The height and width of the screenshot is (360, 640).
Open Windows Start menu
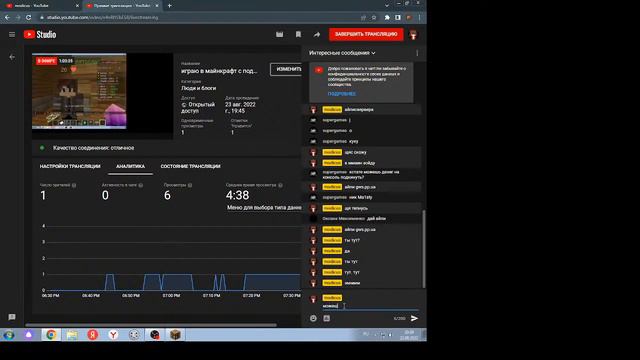[9, 335]
